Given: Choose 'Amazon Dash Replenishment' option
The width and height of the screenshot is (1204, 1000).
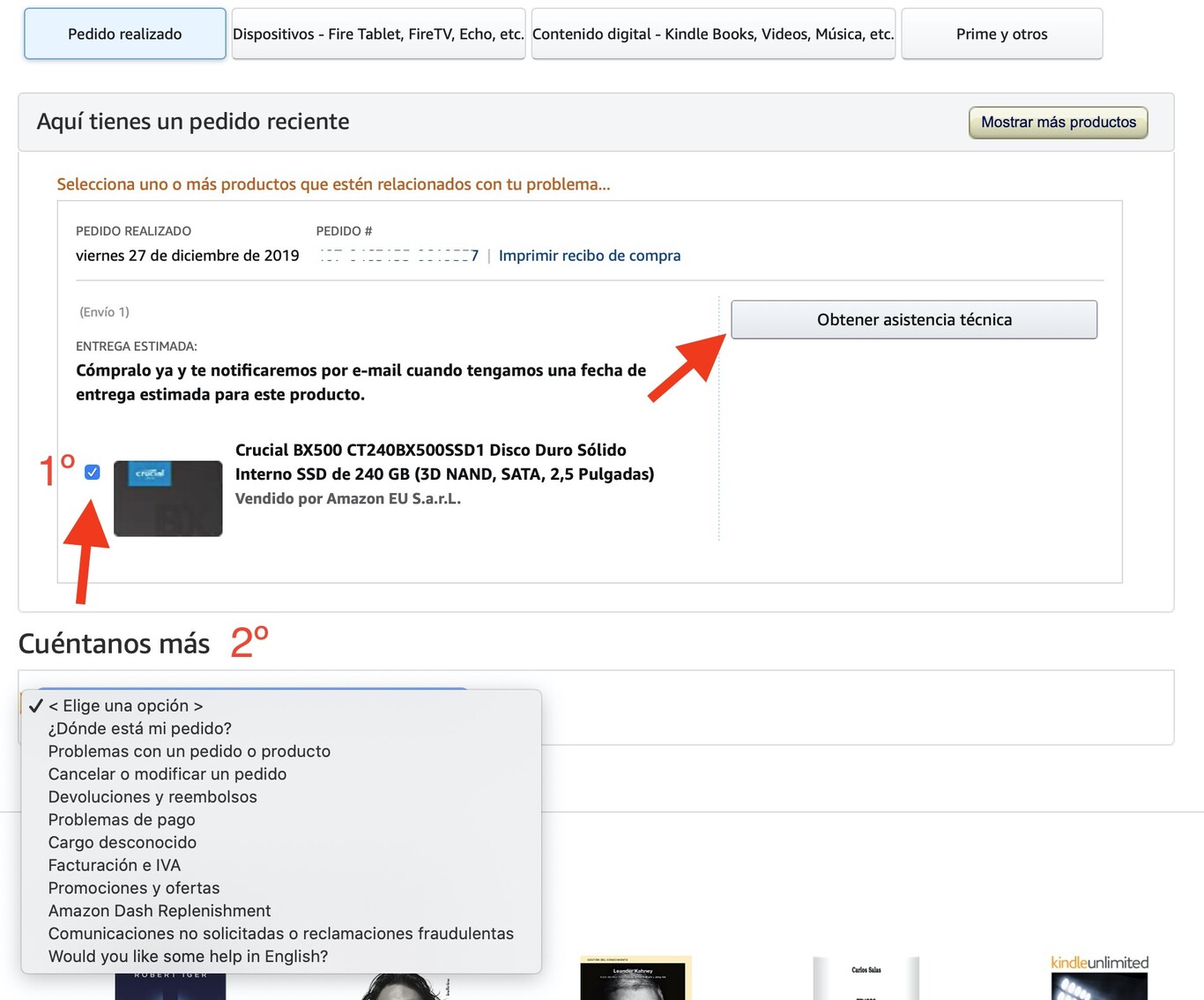Looking at the screenshot, I should pos(159,911).
